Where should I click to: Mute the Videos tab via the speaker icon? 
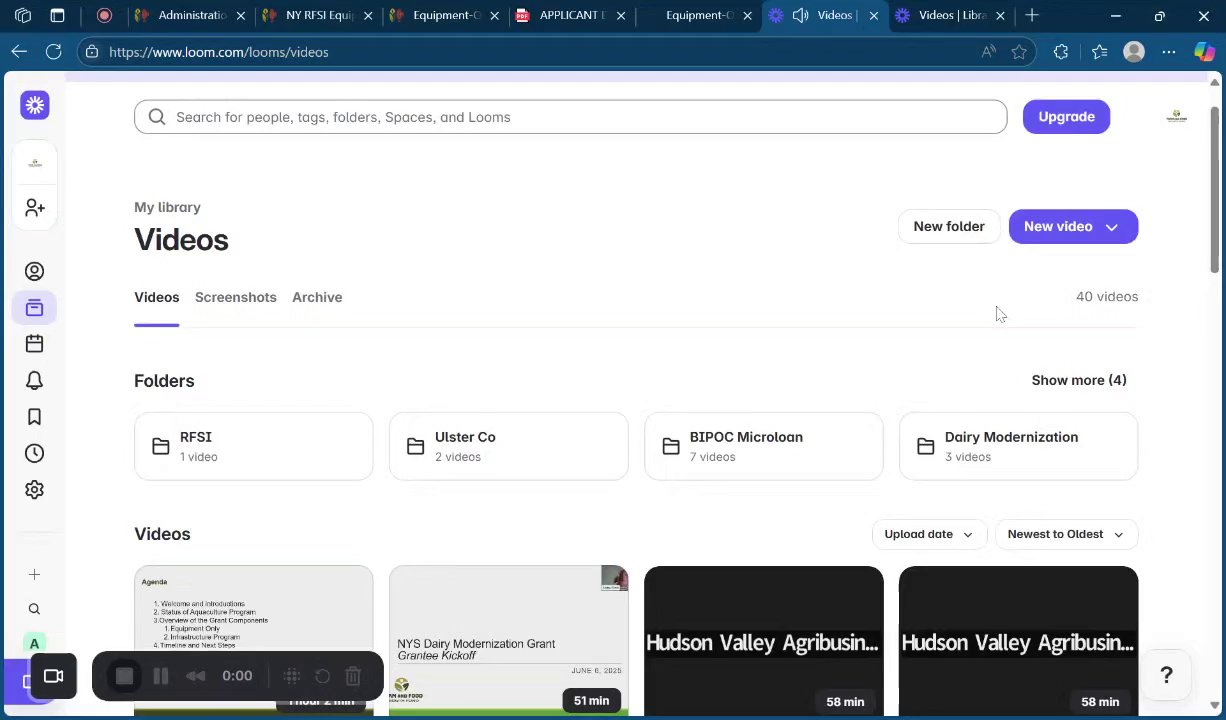click(801, 15)
